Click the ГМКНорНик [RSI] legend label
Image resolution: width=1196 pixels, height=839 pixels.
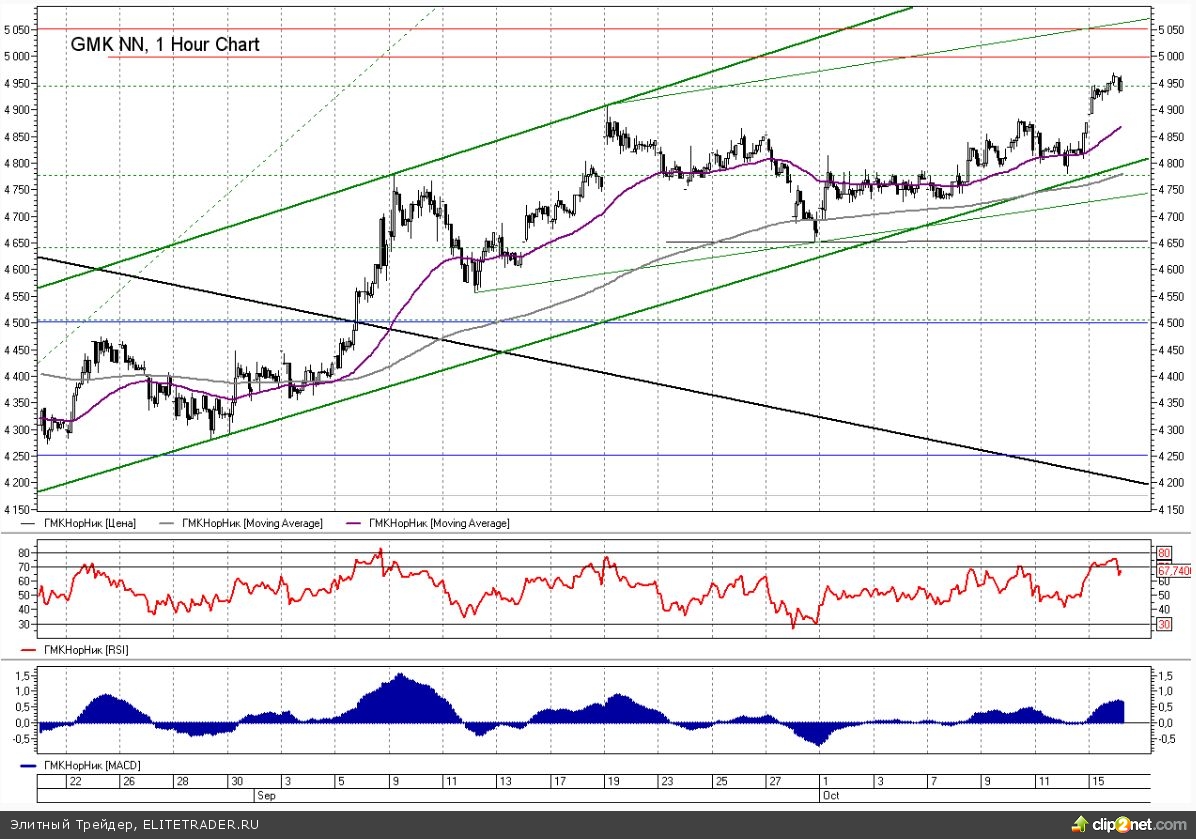[84, 650]
